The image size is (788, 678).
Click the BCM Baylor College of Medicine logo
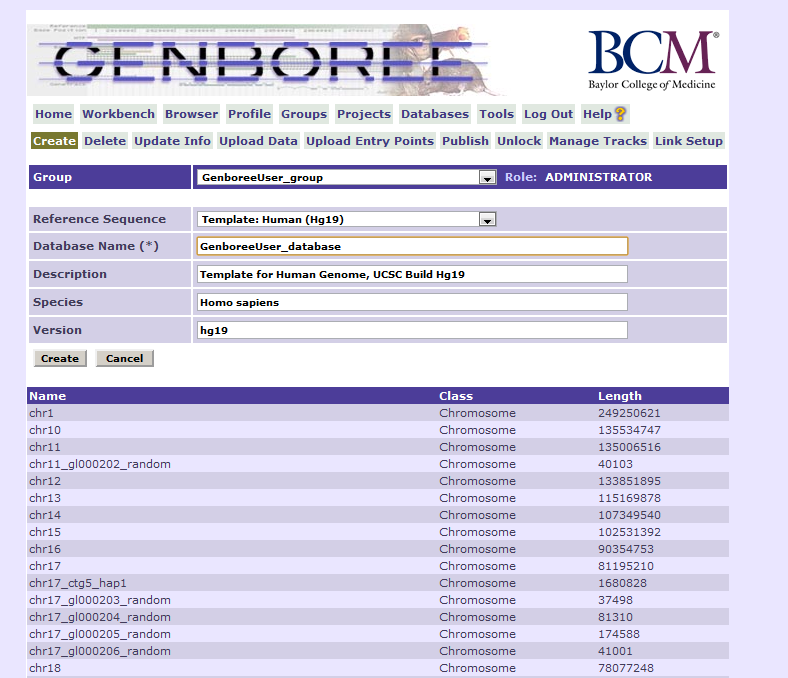652,60
